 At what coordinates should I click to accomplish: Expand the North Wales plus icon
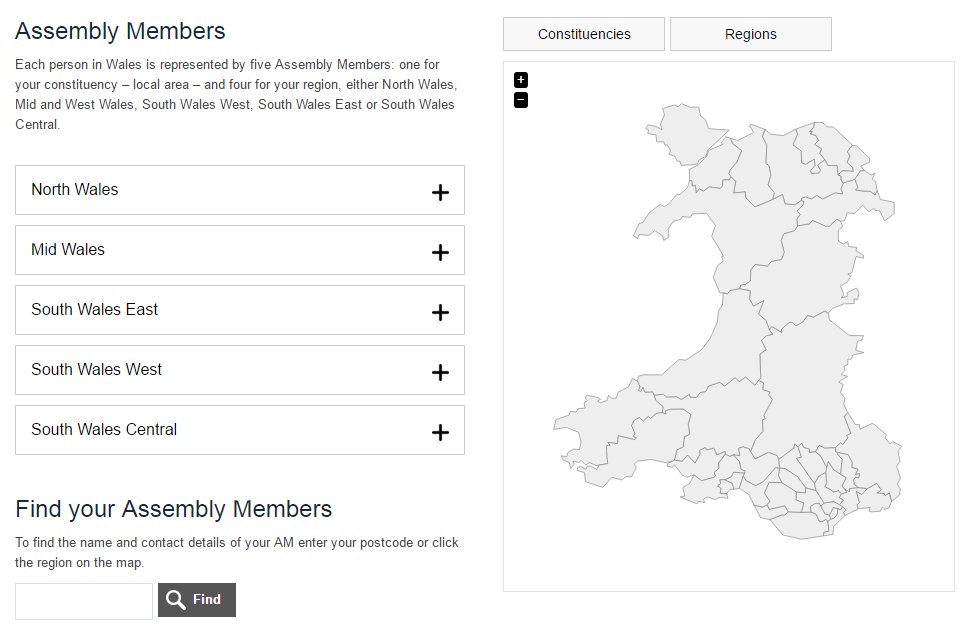[440, 192]
